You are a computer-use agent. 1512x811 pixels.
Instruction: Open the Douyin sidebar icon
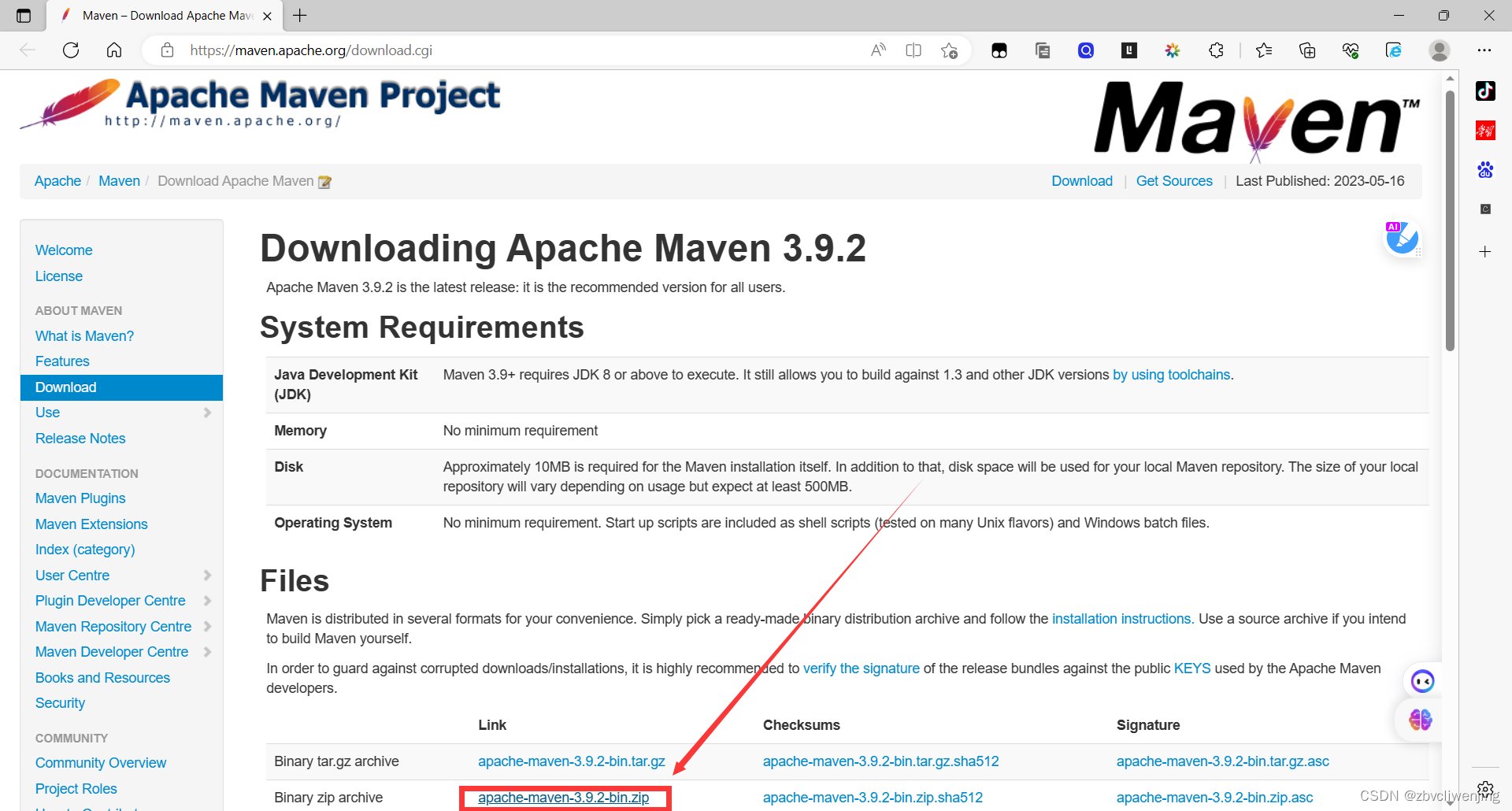[1485, 91]
